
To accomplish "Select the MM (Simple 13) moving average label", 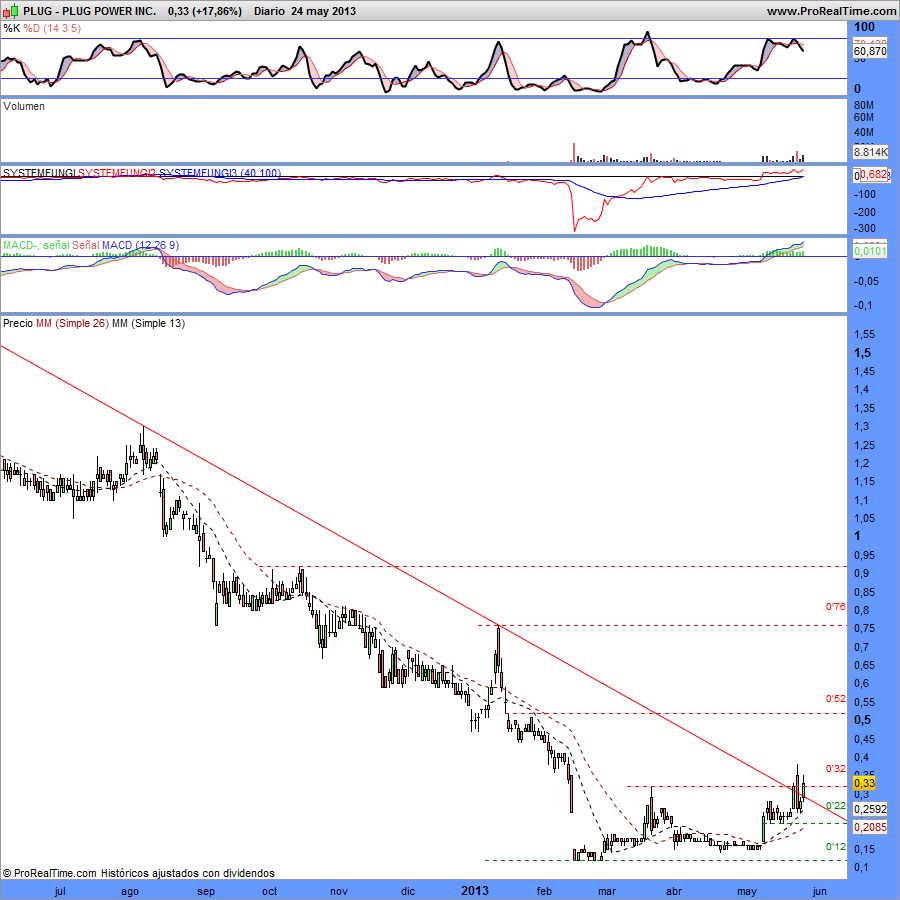I will point(148,323).
